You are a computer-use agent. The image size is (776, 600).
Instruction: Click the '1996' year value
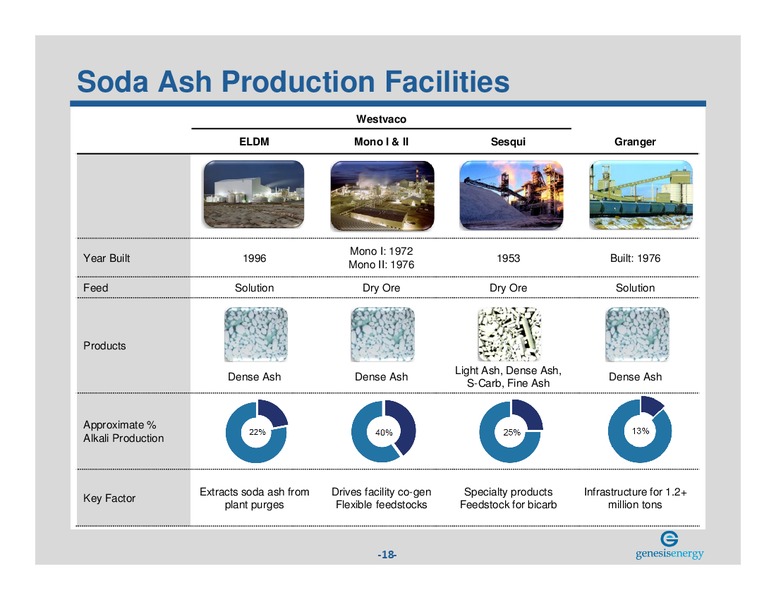point(254,258)
